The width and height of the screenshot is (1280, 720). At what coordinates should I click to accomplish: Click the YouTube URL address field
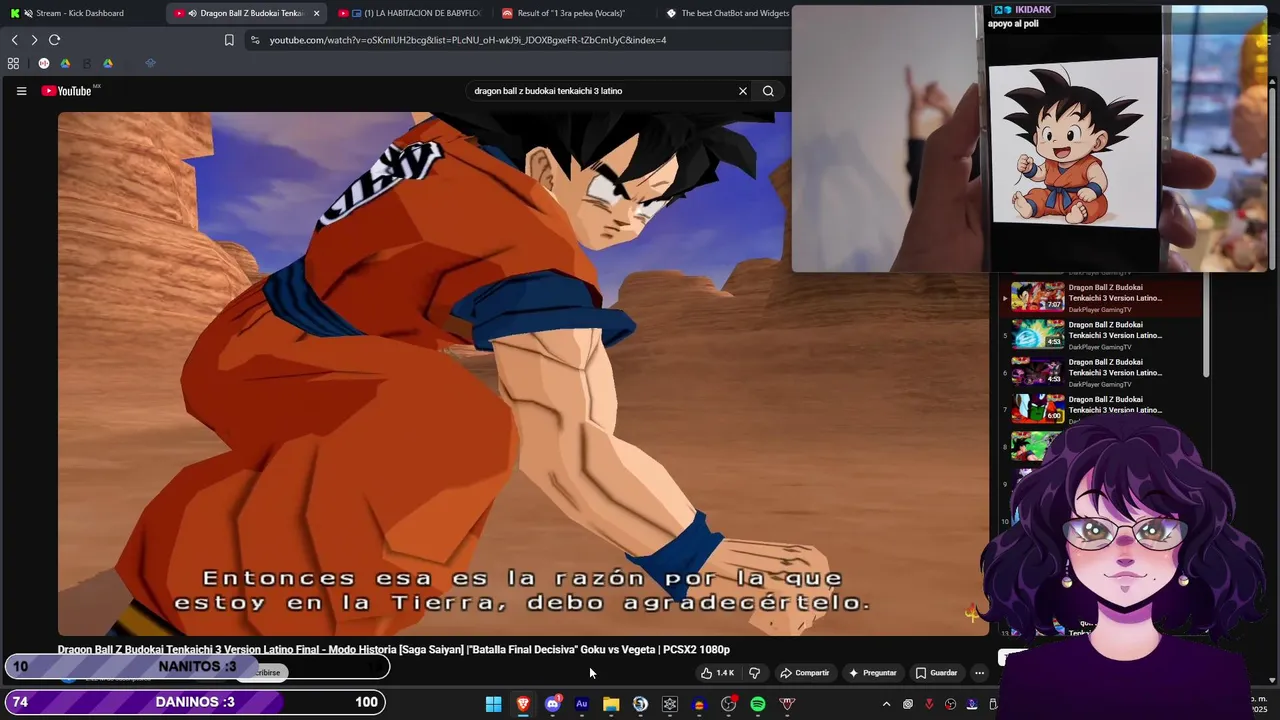tap(468, 40)
